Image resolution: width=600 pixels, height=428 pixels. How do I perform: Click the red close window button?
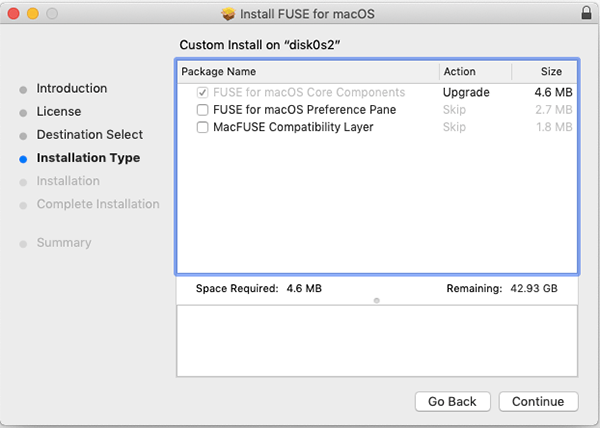click(x=13, y=14)
